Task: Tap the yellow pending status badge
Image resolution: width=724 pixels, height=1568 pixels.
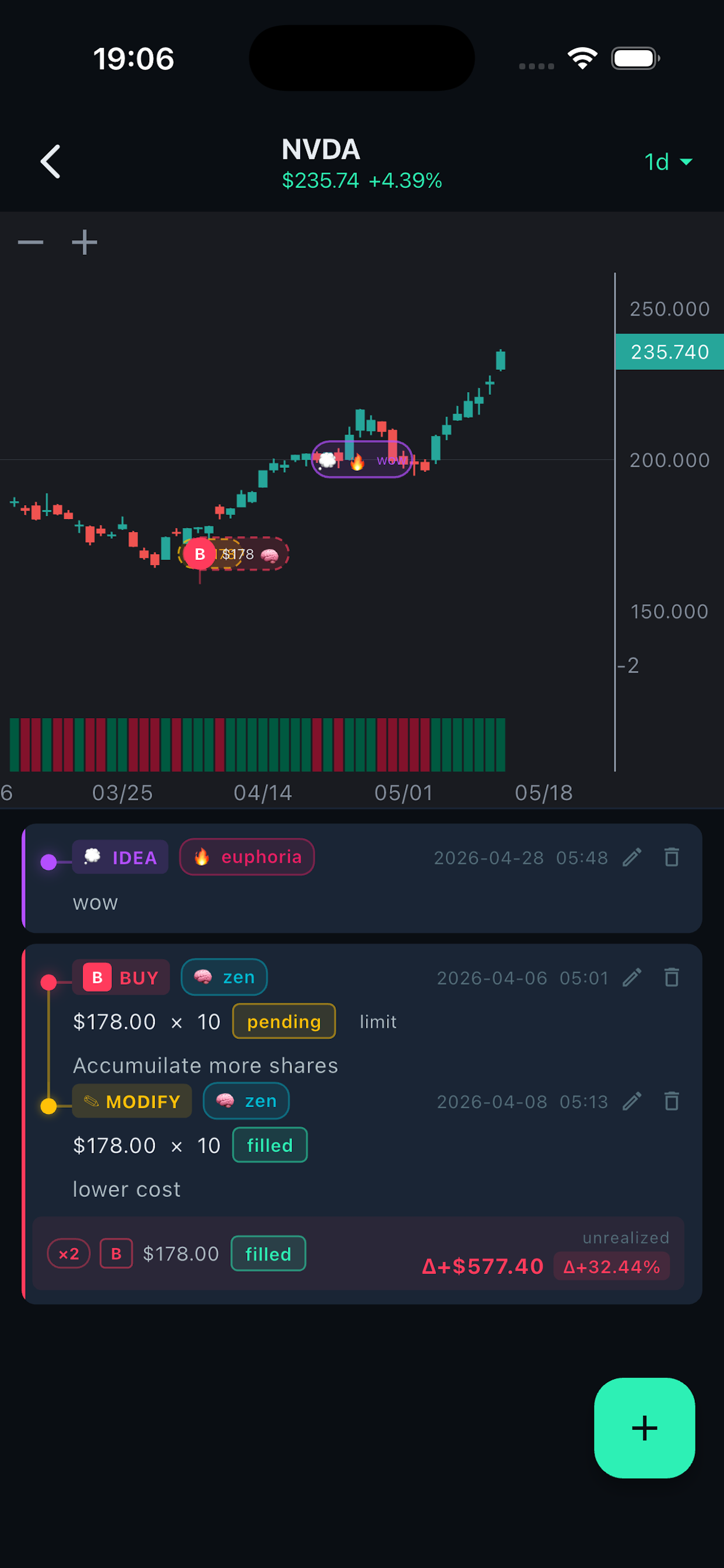Action: pos(284,1021)
